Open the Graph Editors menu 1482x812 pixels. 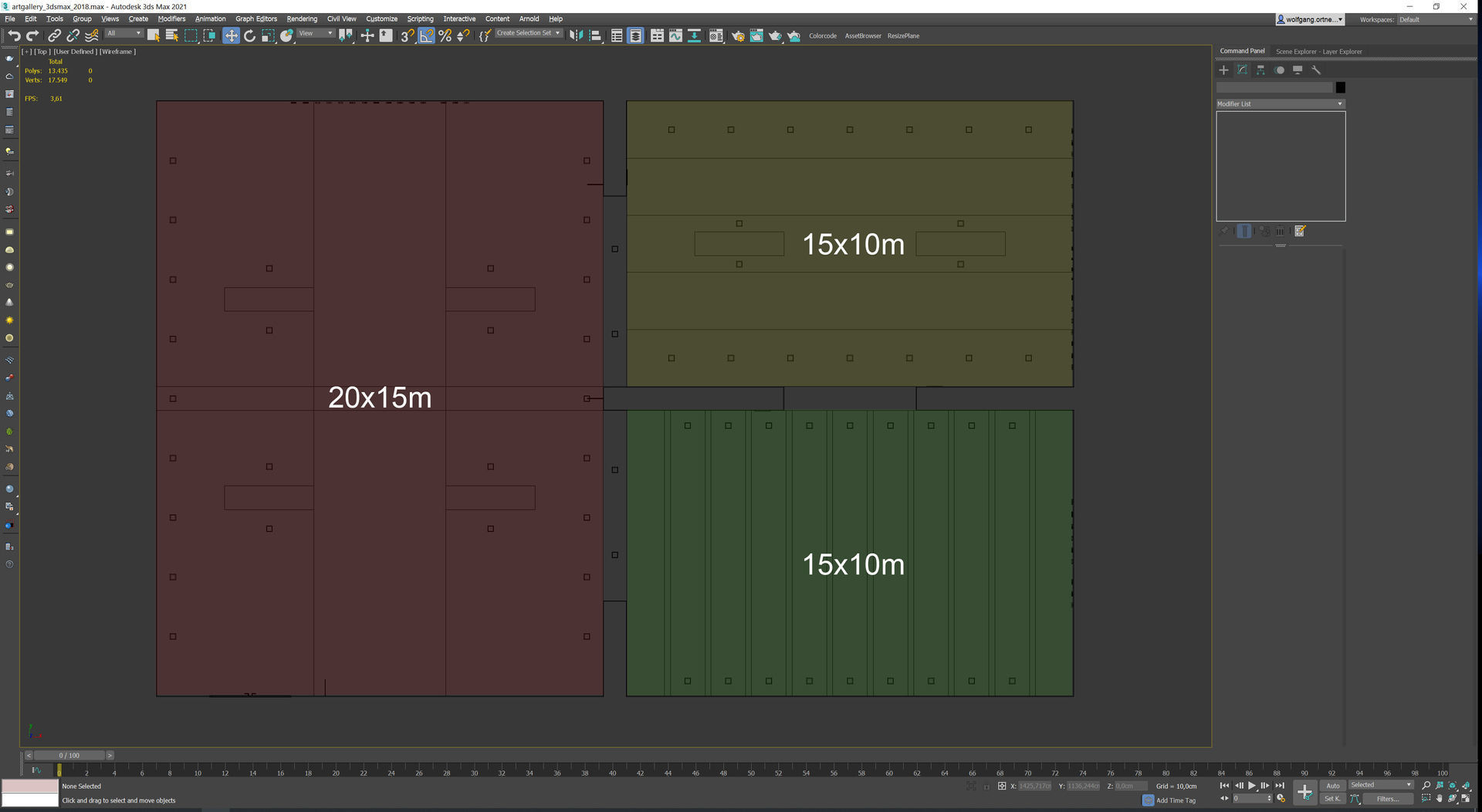click(256, 19)
